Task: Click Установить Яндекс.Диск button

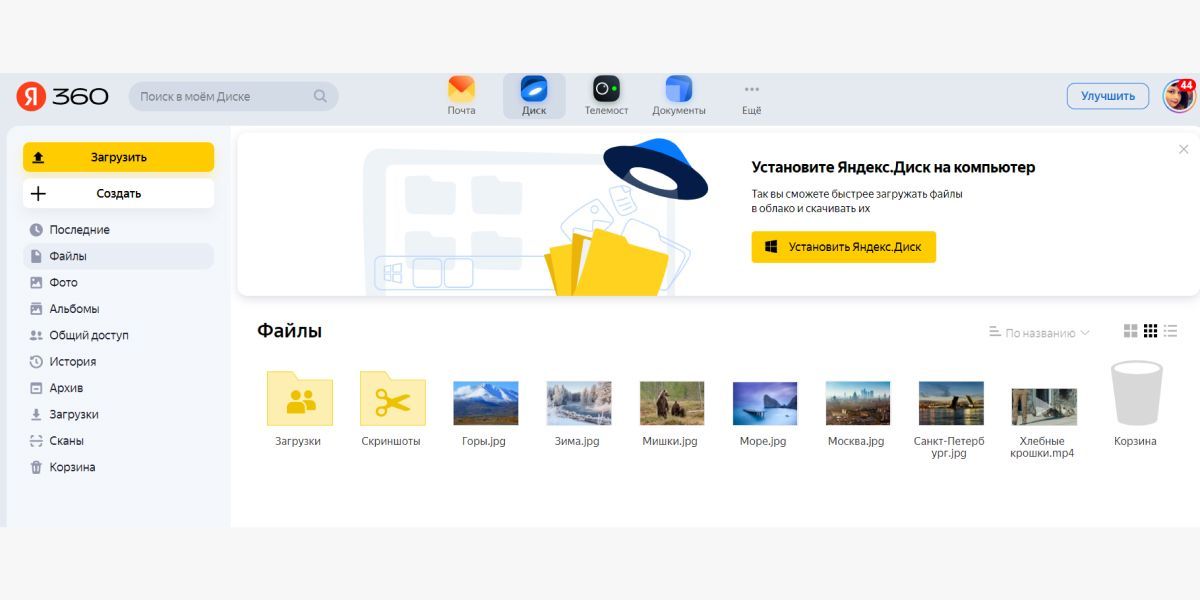Action: [x=843, y=247]
